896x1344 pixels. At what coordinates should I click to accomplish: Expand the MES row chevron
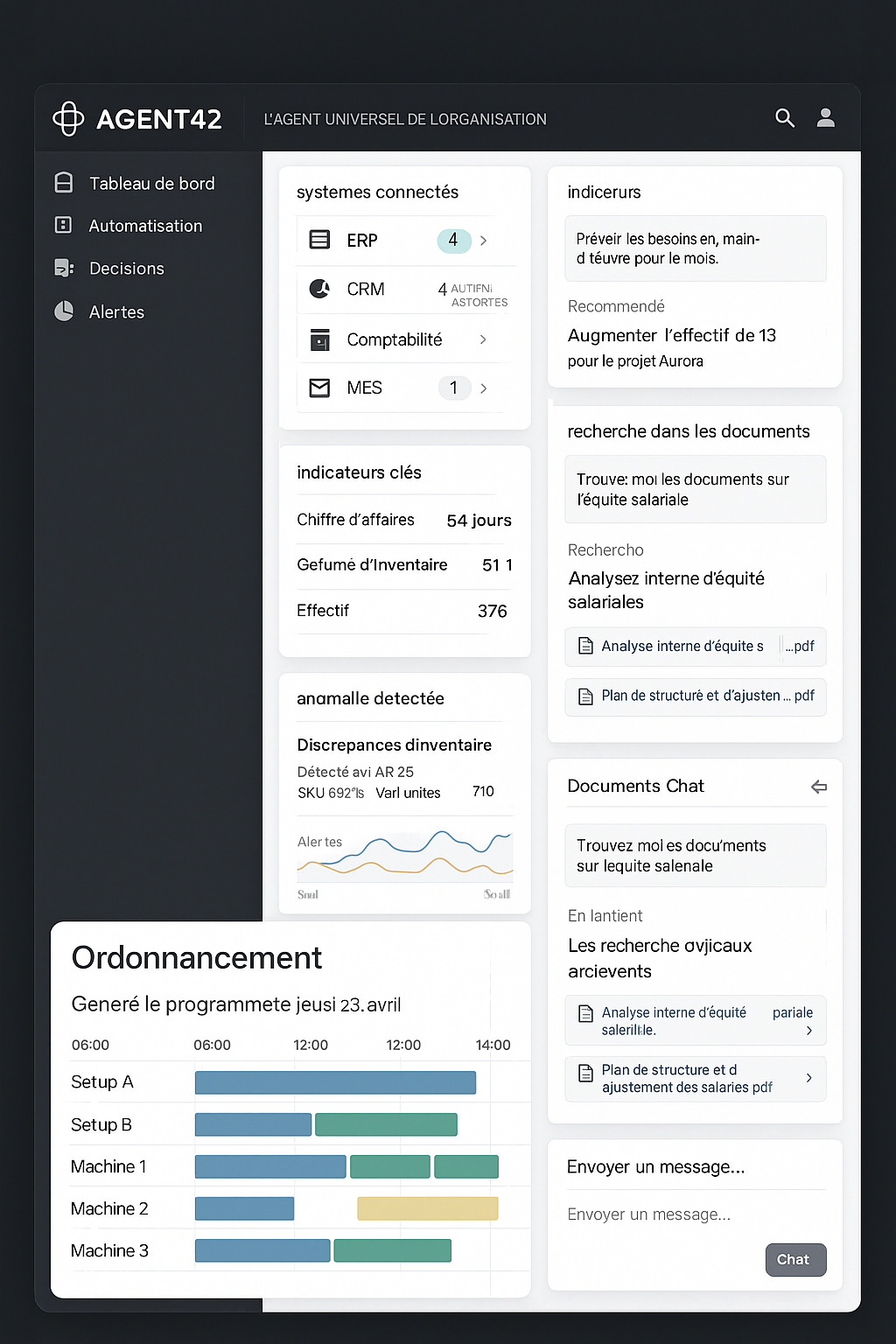484,388
